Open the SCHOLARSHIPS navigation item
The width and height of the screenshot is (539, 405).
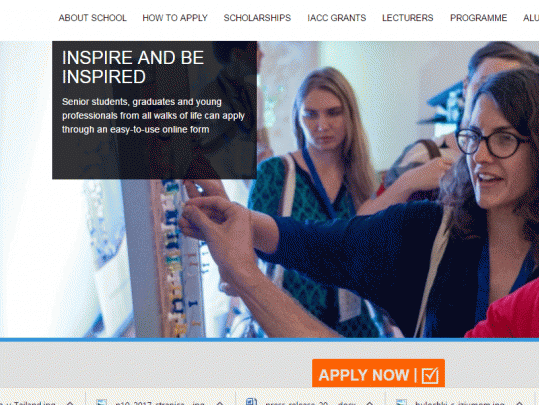pyautogui.click(x=257, y=18)
